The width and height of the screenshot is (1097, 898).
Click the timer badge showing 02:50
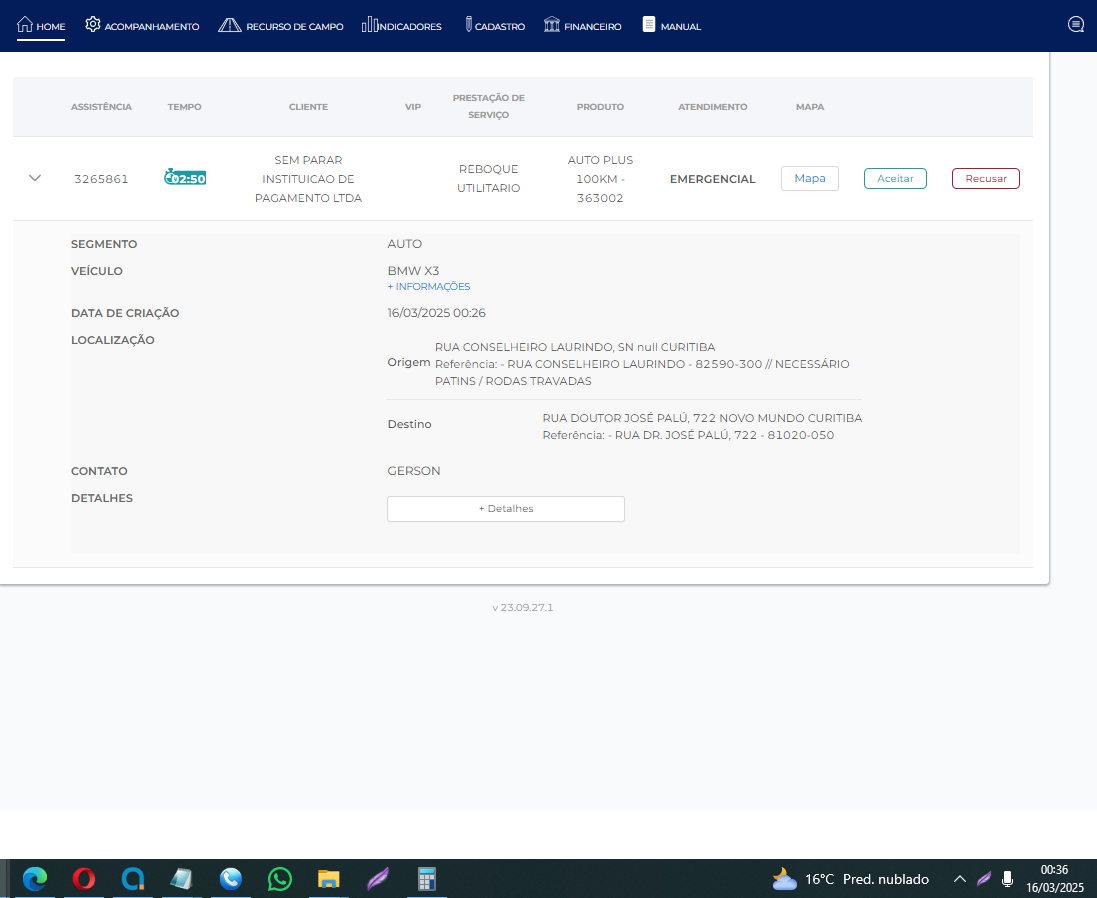tap(185, 178)
